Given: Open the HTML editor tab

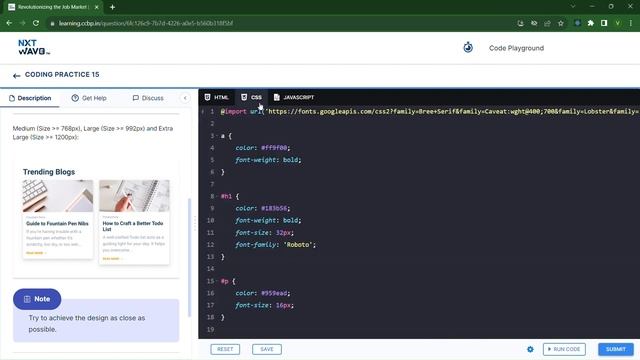Looking at the screenshot, I should pyautogui.click(x=216, y=97).
